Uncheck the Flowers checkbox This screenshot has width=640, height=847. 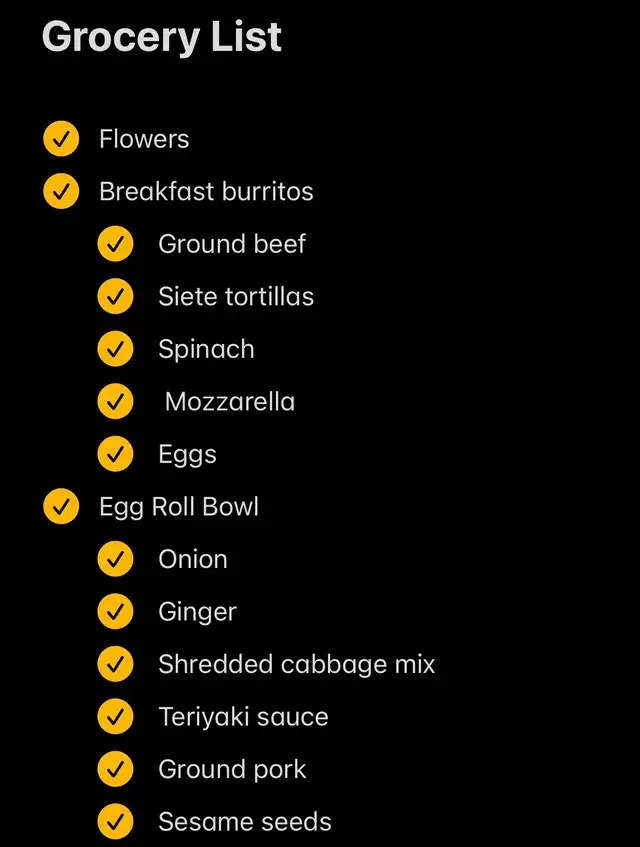coord(61,139)
